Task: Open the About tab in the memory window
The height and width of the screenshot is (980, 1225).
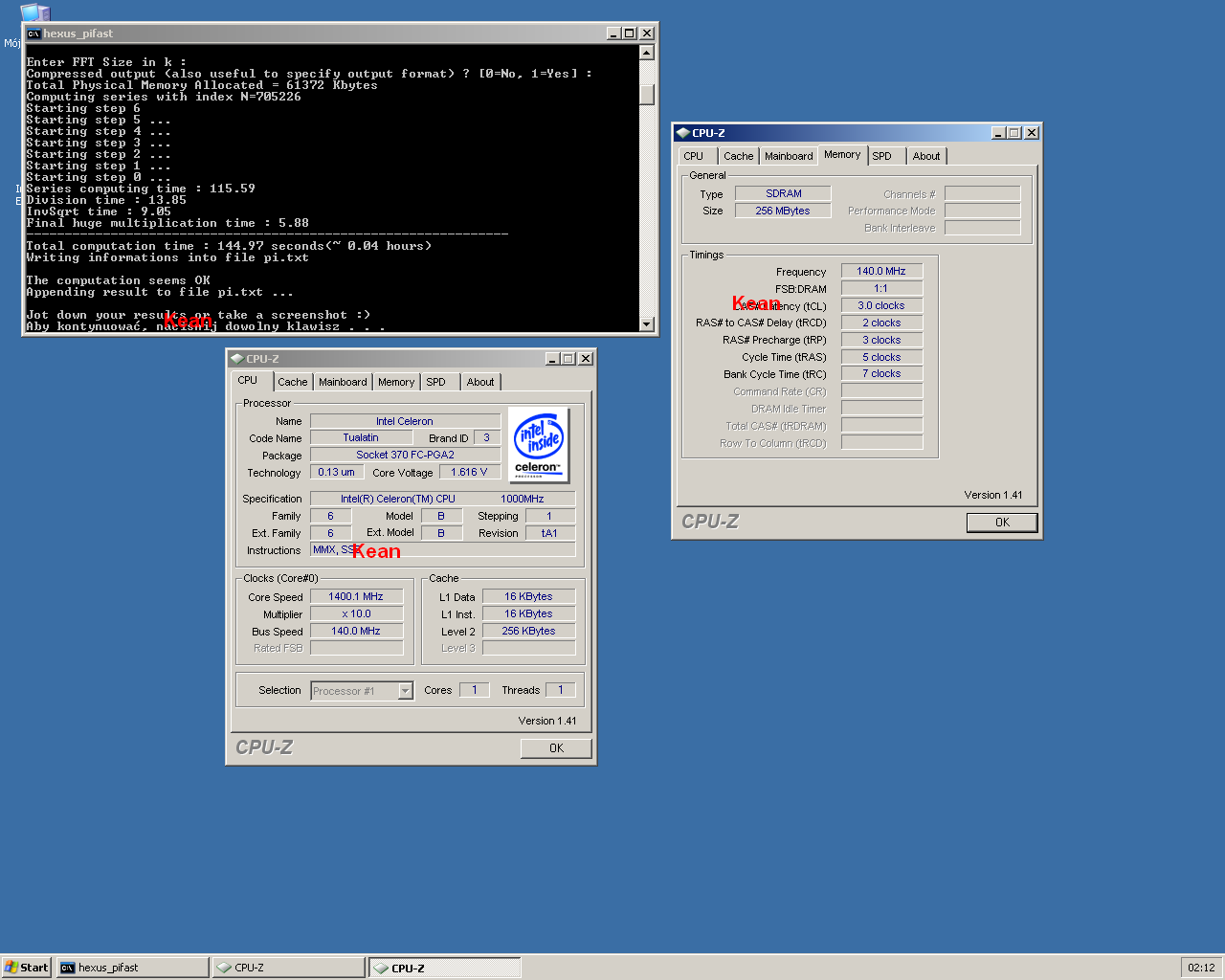Action: [x=926, y=156]
